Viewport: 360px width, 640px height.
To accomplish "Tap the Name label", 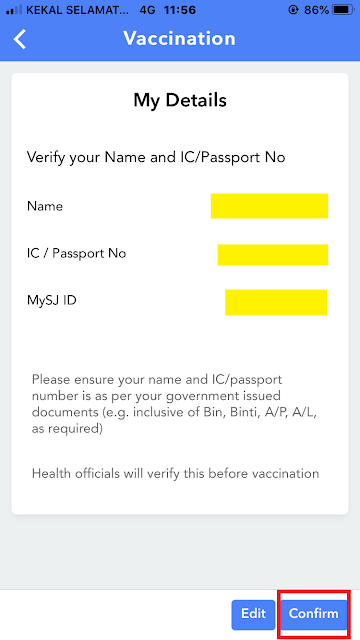I will (45, 207).
